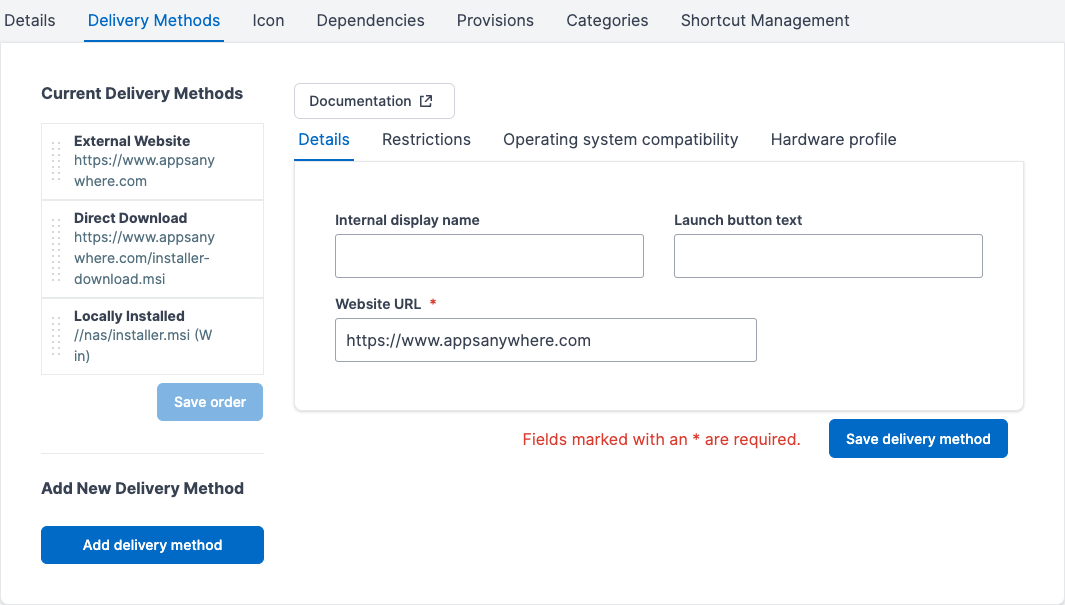Switch to Shortcut Management tab

[765, 20]
